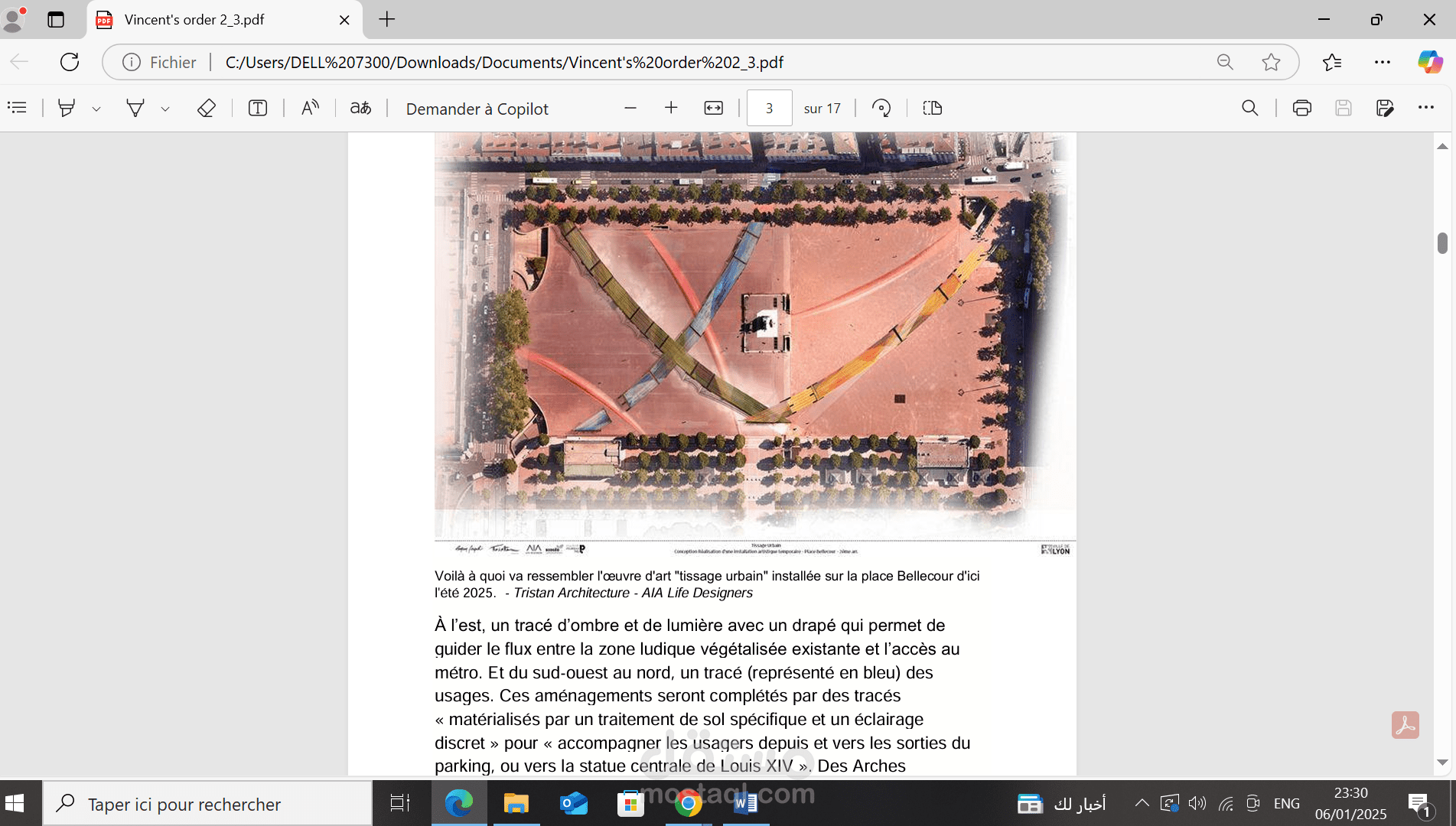Refresh the current page

click(x=70, y=62)
